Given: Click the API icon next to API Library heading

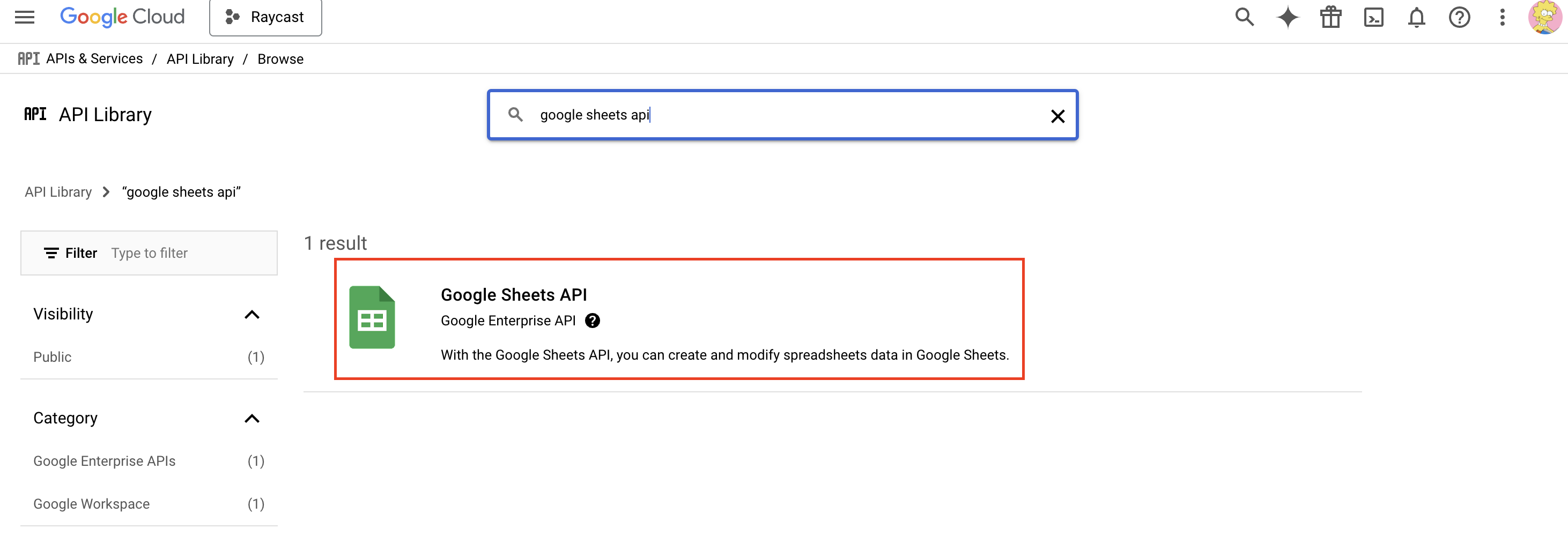Looking at the screenshot, I should [35, 114].
